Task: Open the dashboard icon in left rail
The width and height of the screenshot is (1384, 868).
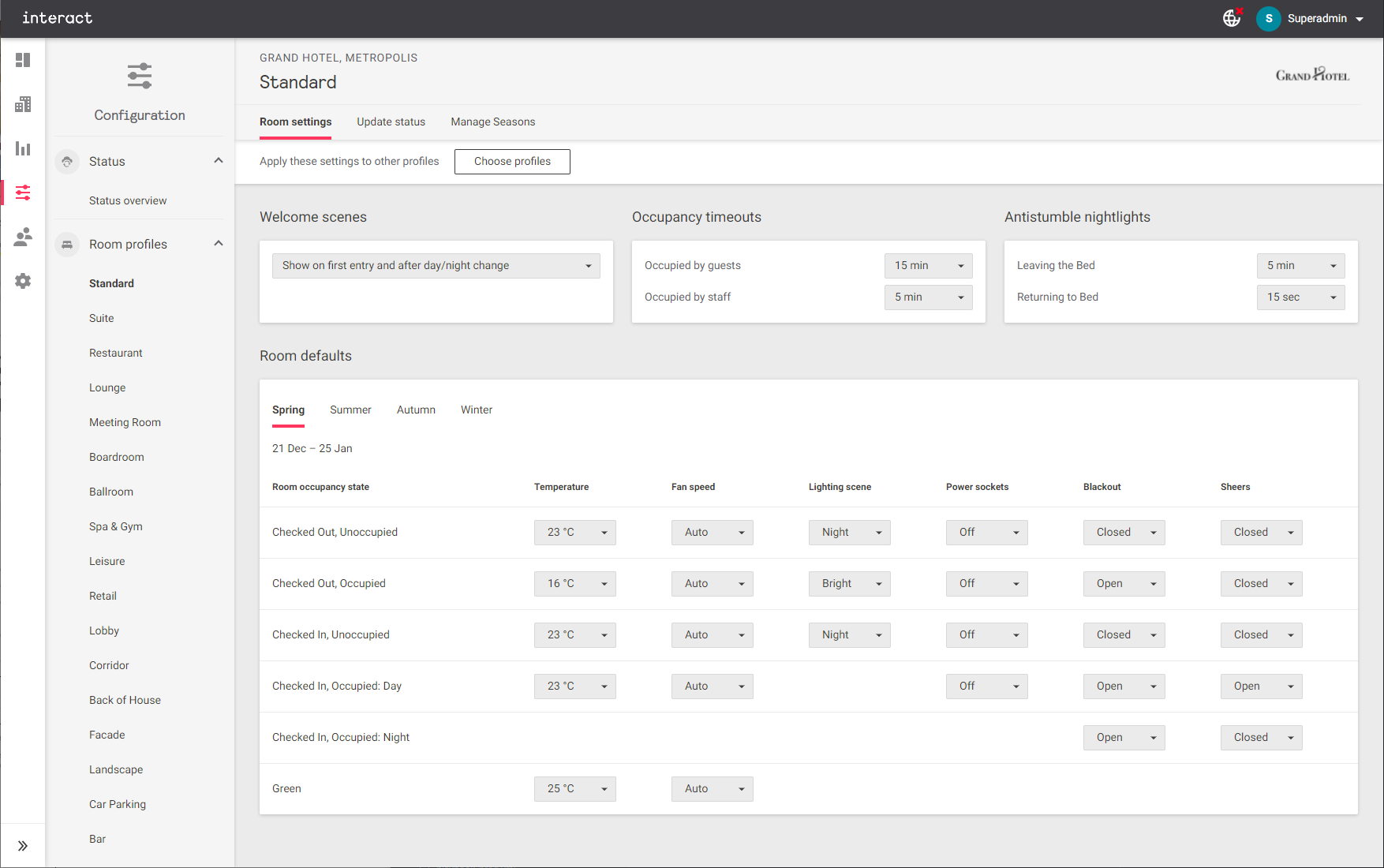Action: pyautogui.click(x=23, y=60)
